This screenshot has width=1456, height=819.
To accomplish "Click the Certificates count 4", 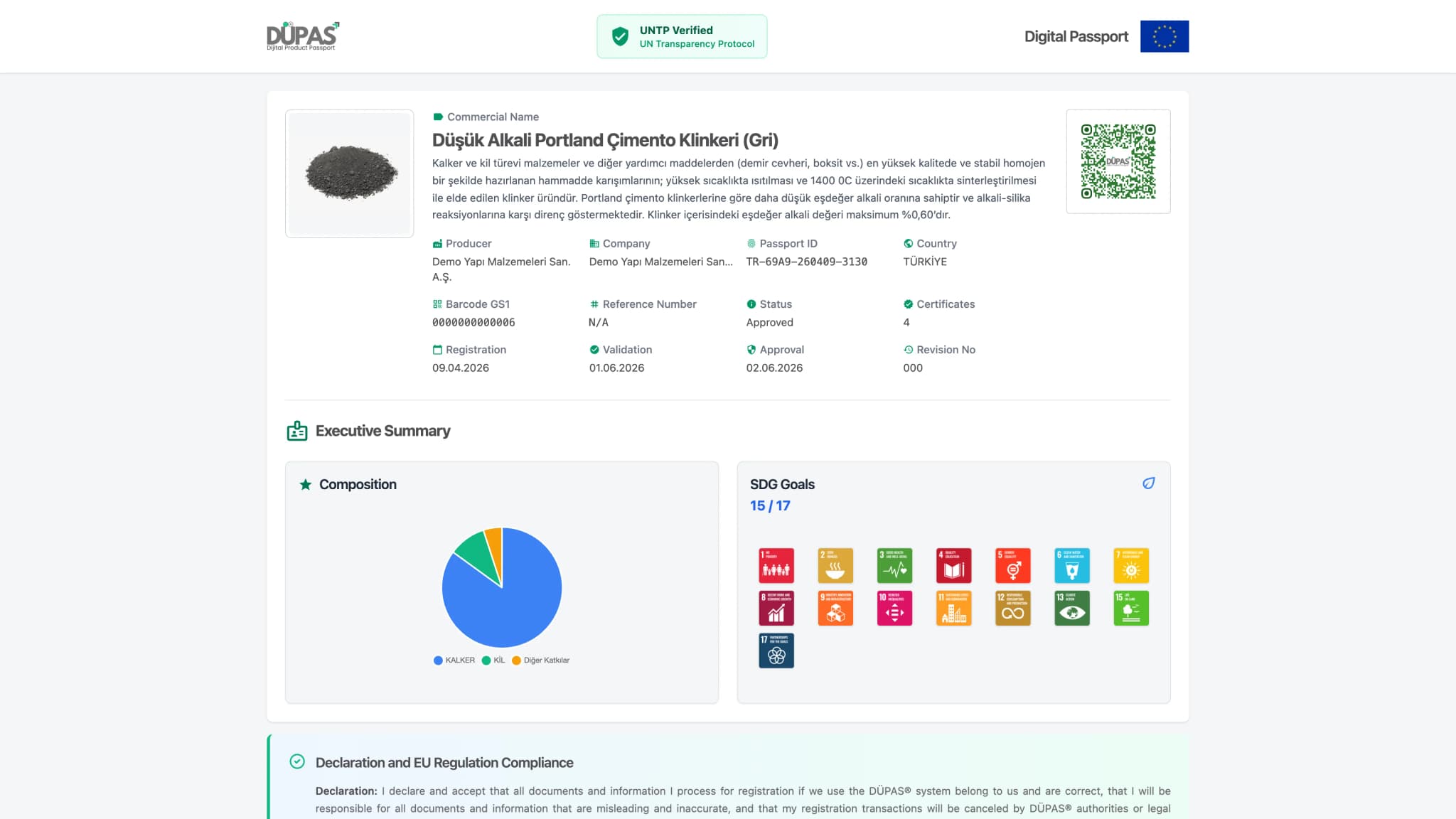I will point(906,323).
